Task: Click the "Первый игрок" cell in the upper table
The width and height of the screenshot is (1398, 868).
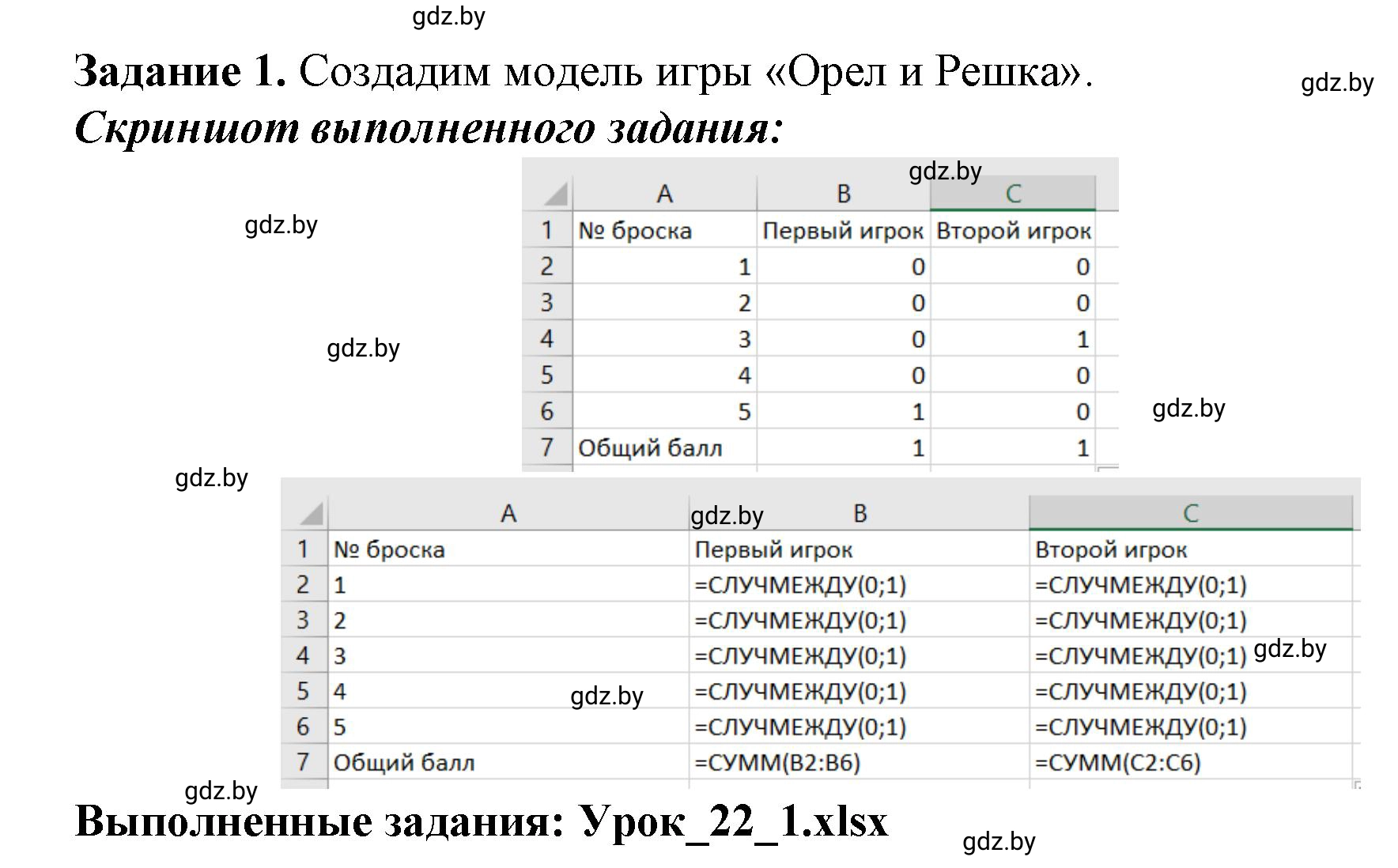Action: point(843,229)
